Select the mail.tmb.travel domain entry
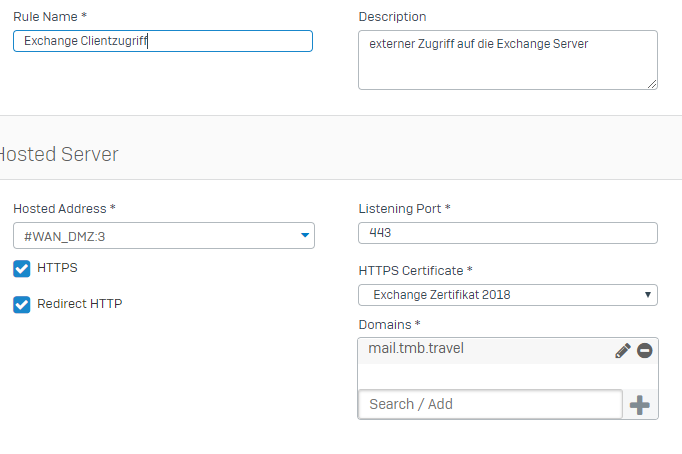The image size is (682, 454). (486, 351)
